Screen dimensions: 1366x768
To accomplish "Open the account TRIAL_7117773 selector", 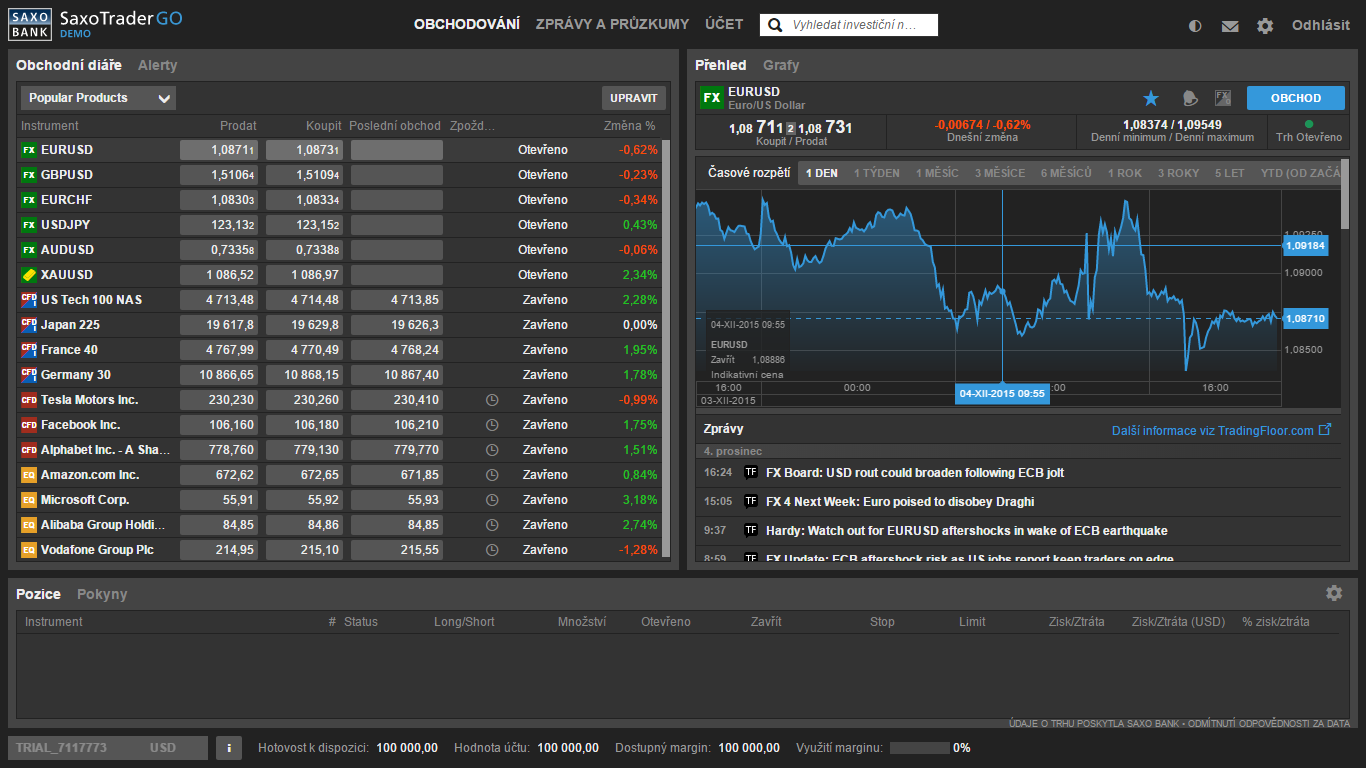I will (108, 748).
